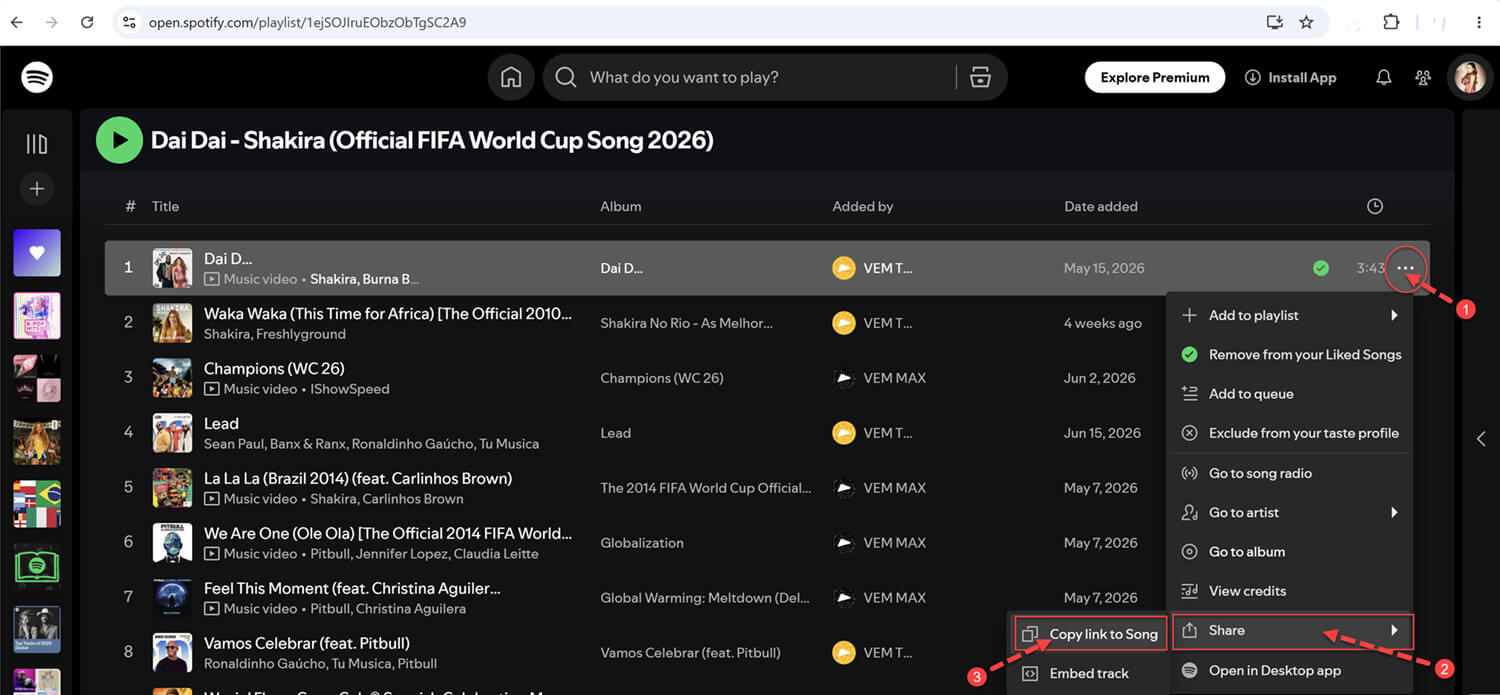Play the Dai Dai playlist green button
Screen dimensions: 1500x695
[x=119, y=140]
